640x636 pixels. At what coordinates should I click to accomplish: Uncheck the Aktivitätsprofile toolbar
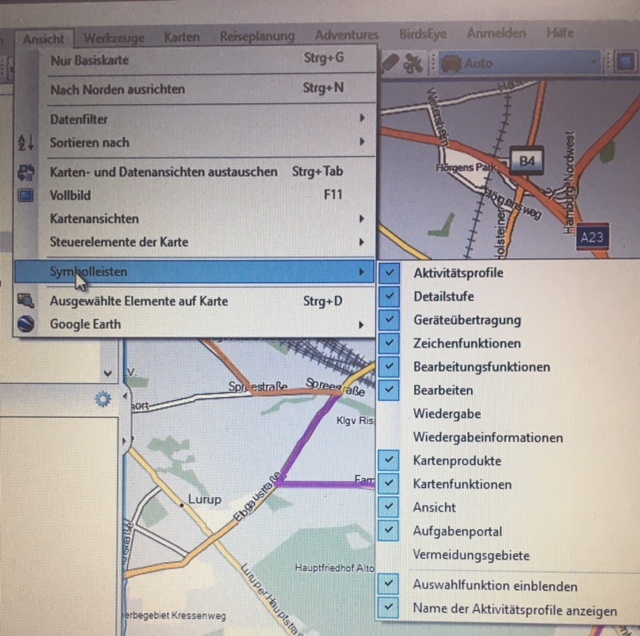click(x=390, y=273)
